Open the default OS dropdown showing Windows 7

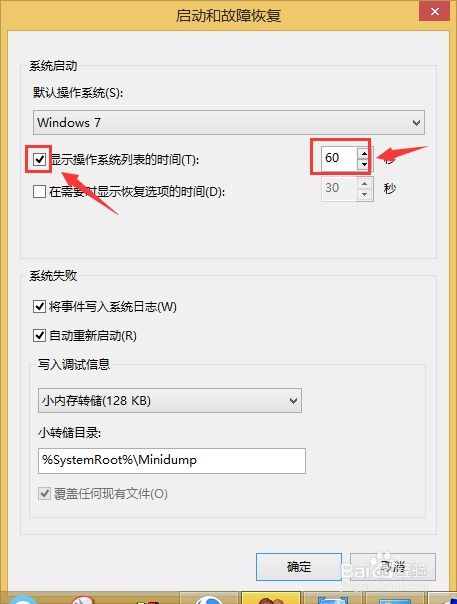(x=229, y=122)
